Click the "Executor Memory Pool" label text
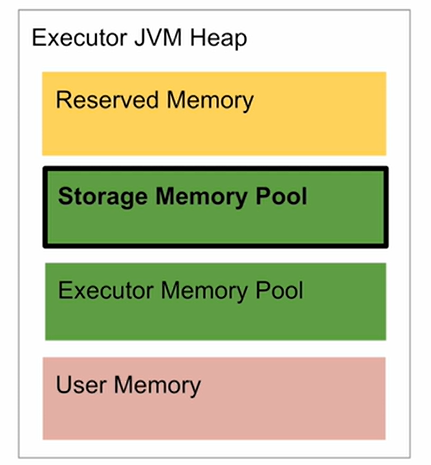The image size is (431, 465). [181, 292]
